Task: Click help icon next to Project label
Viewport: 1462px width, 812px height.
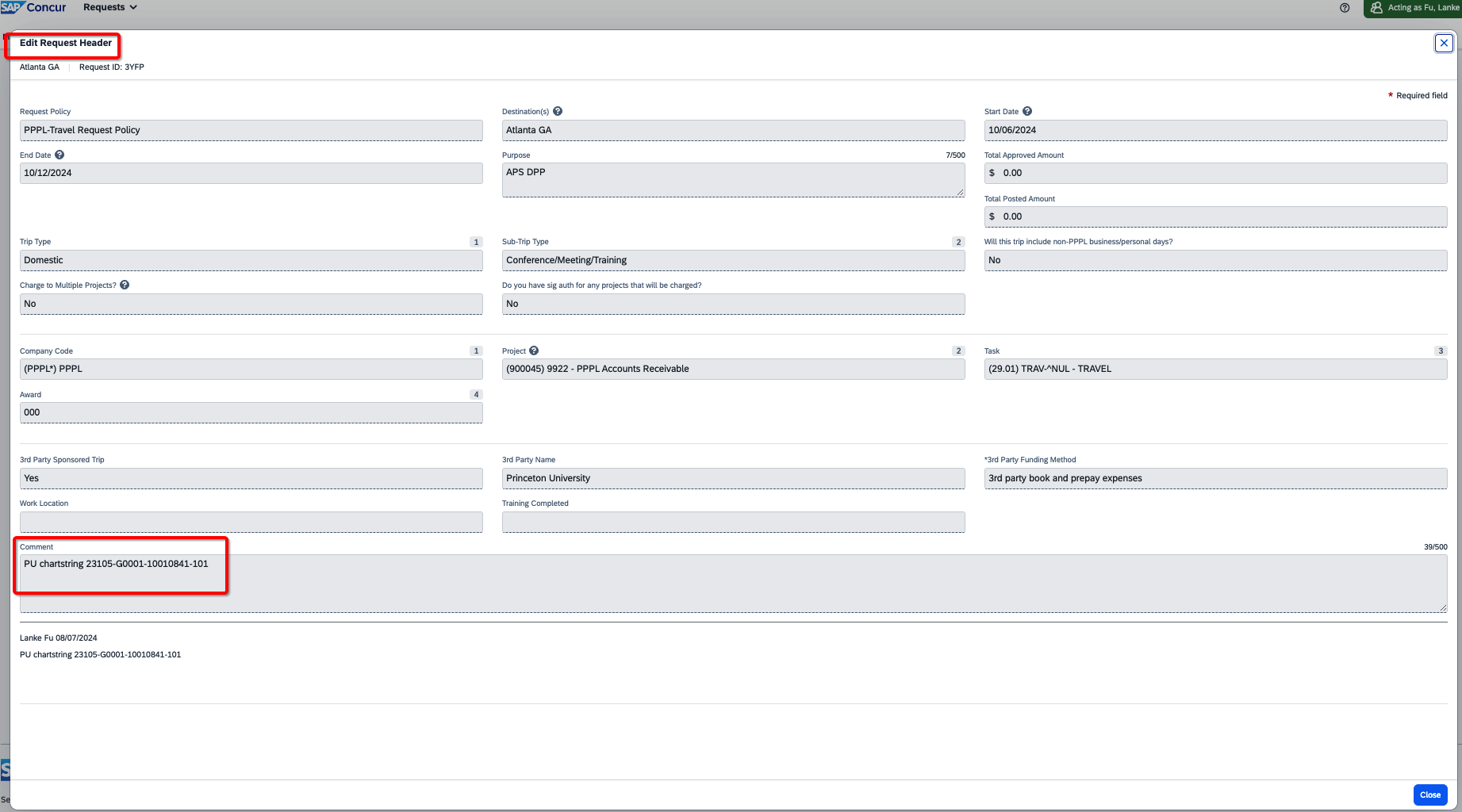Action: 534,351
